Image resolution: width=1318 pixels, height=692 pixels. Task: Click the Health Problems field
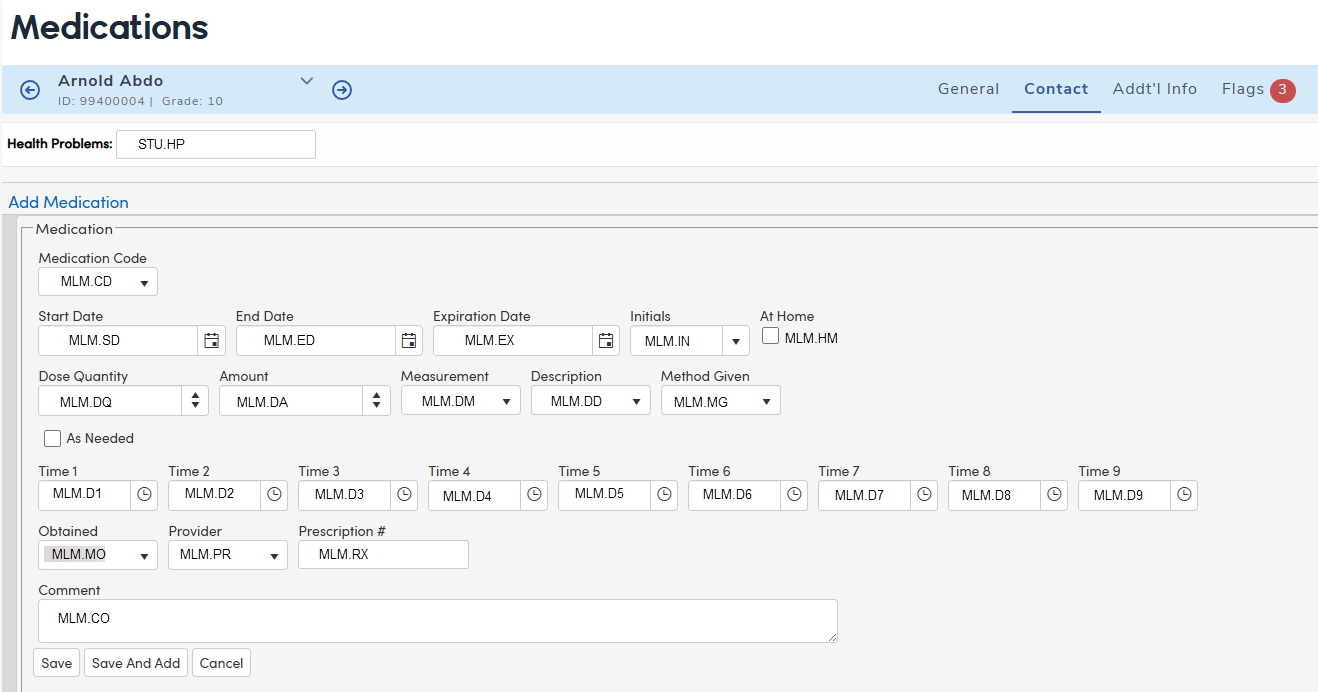click(216, 144)
